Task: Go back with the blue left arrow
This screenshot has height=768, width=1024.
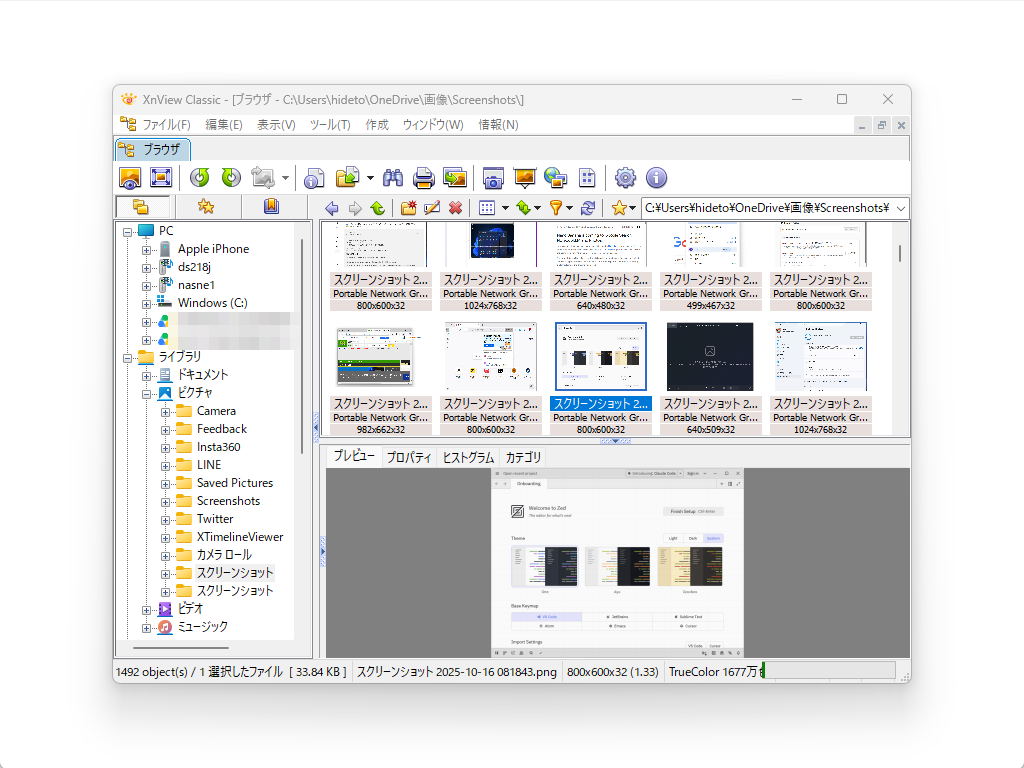Action: coord(332,208)
